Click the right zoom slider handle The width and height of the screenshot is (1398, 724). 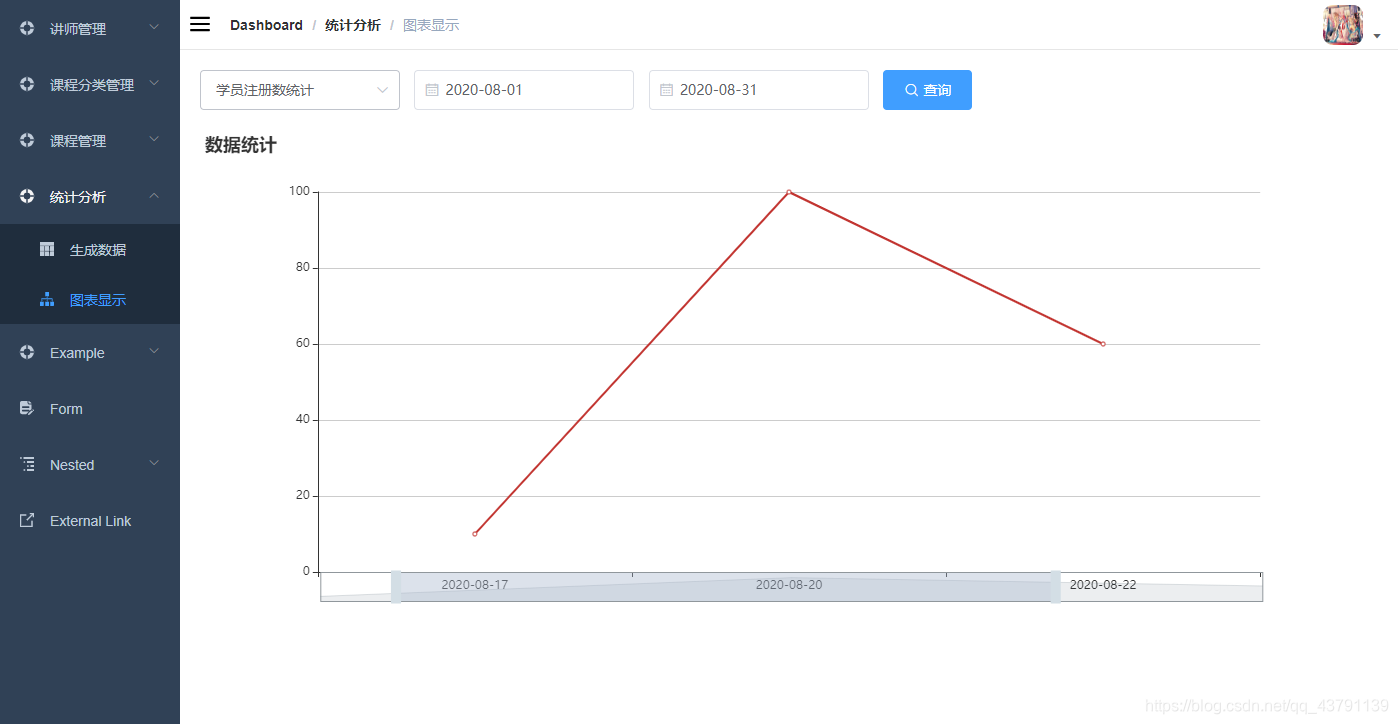click(1055, 587)
